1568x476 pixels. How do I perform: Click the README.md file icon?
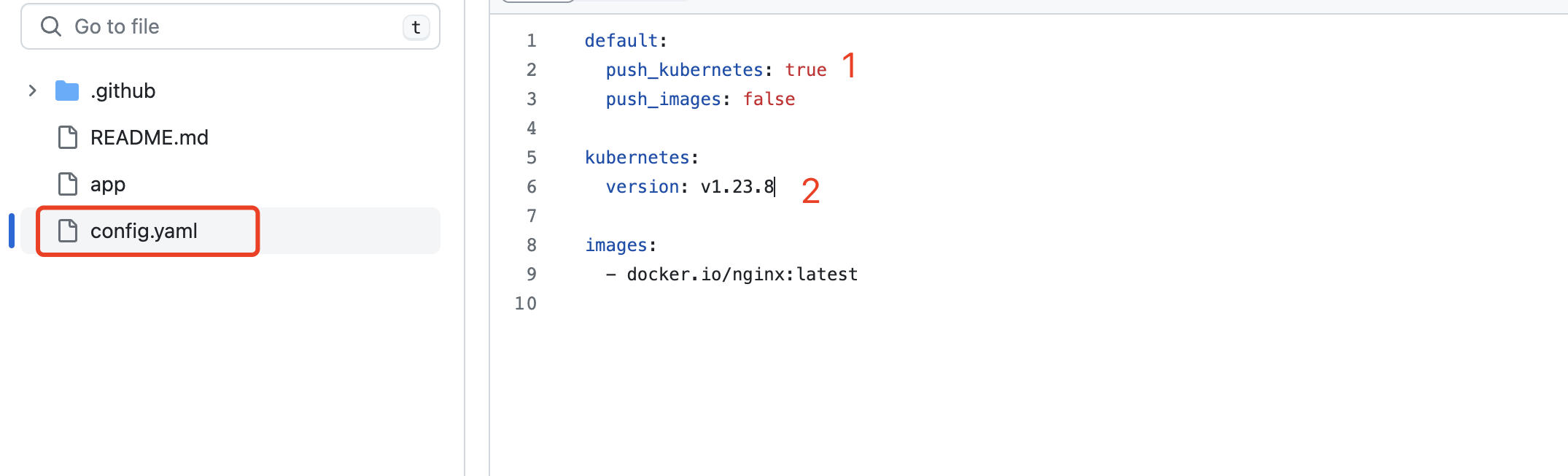[x=67, y=137]
